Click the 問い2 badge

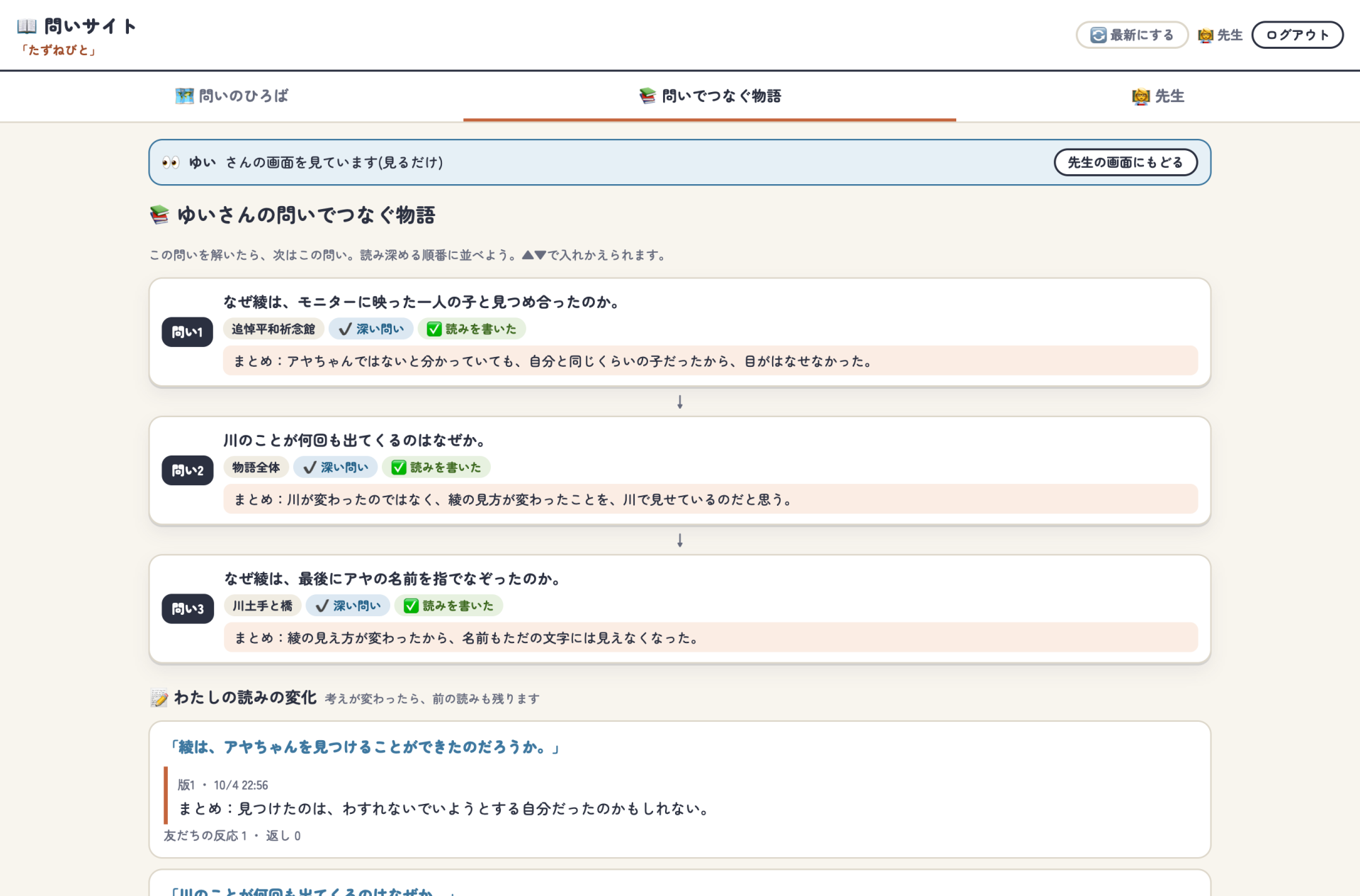[x=187, y=470]
